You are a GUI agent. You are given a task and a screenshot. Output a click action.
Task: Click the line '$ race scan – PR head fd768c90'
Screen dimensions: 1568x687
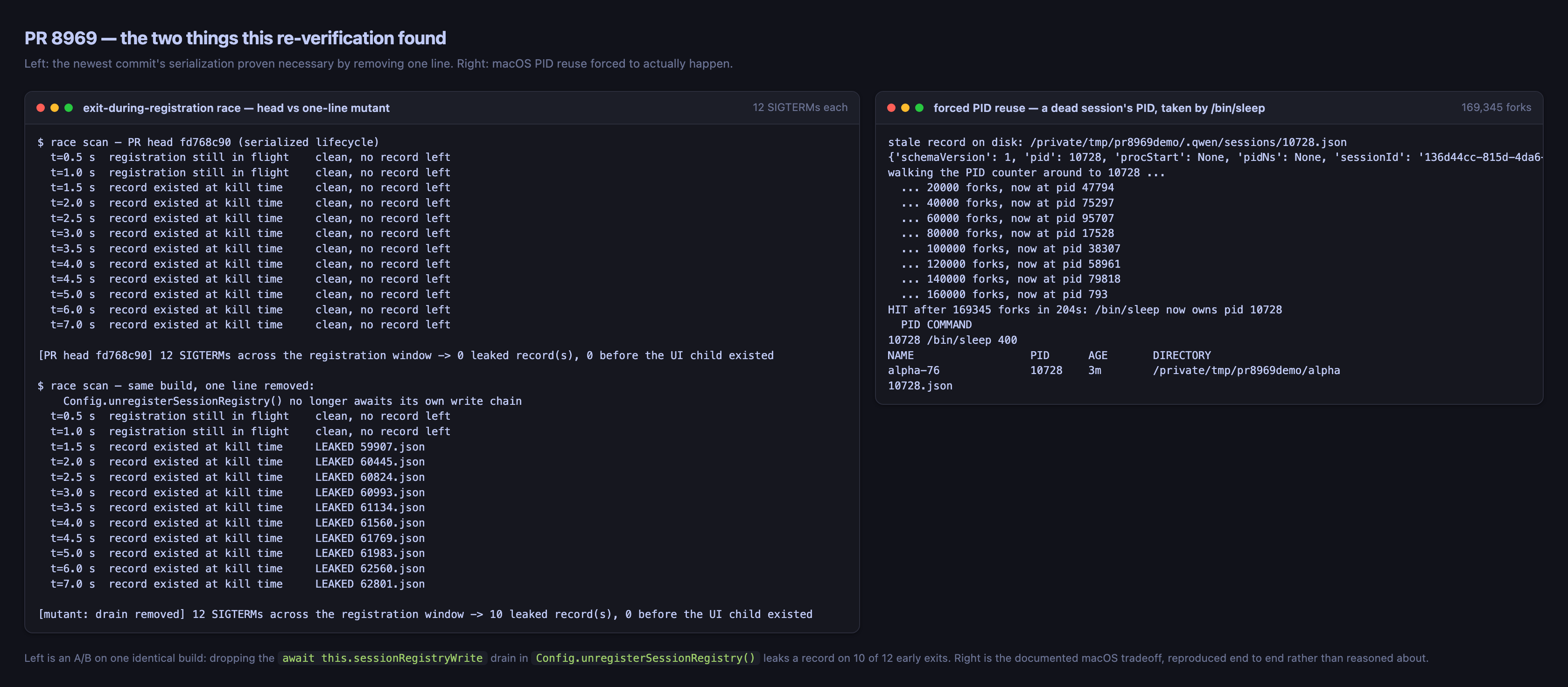[x=208, y=142]
